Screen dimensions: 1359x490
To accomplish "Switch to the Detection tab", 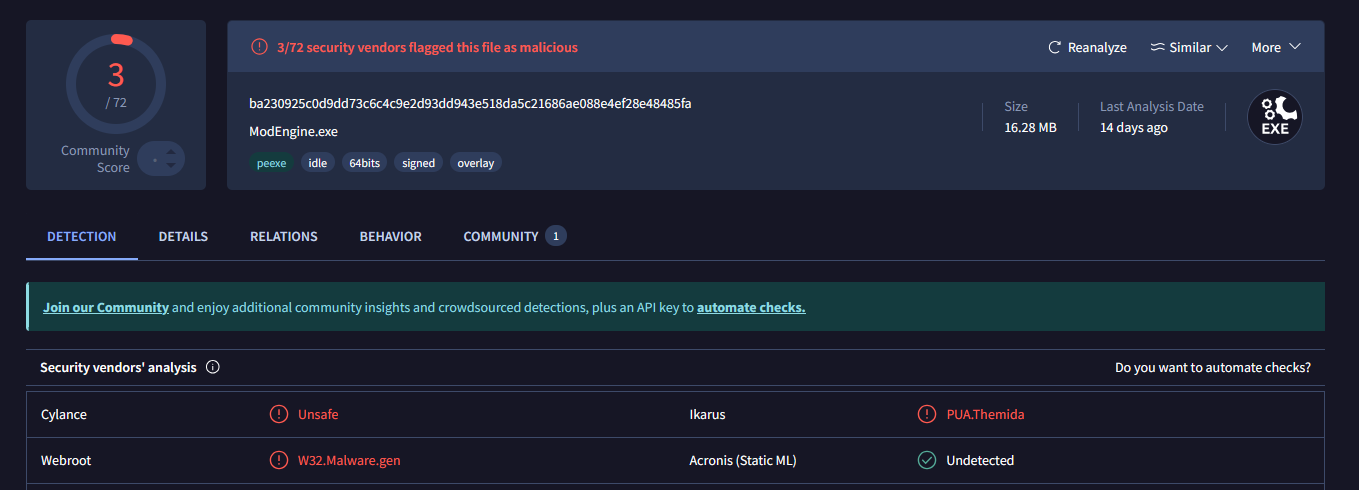I will [x=82, y=236].
